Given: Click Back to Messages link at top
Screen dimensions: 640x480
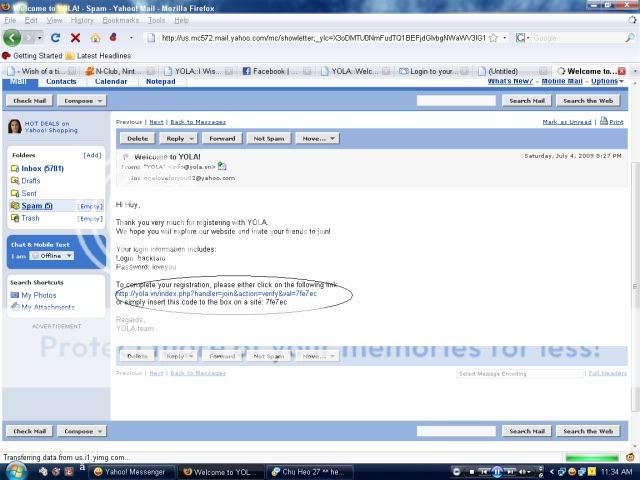Looking at the screenshot, I should point(198,122).
